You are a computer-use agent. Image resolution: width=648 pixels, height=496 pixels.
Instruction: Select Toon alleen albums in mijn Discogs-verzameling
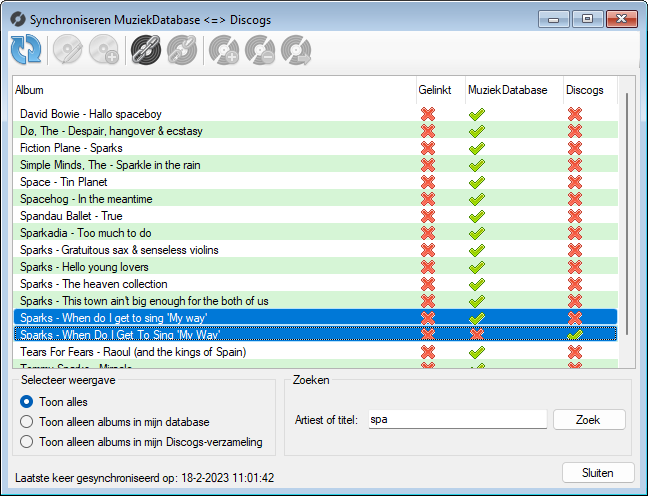coord(26,441)
